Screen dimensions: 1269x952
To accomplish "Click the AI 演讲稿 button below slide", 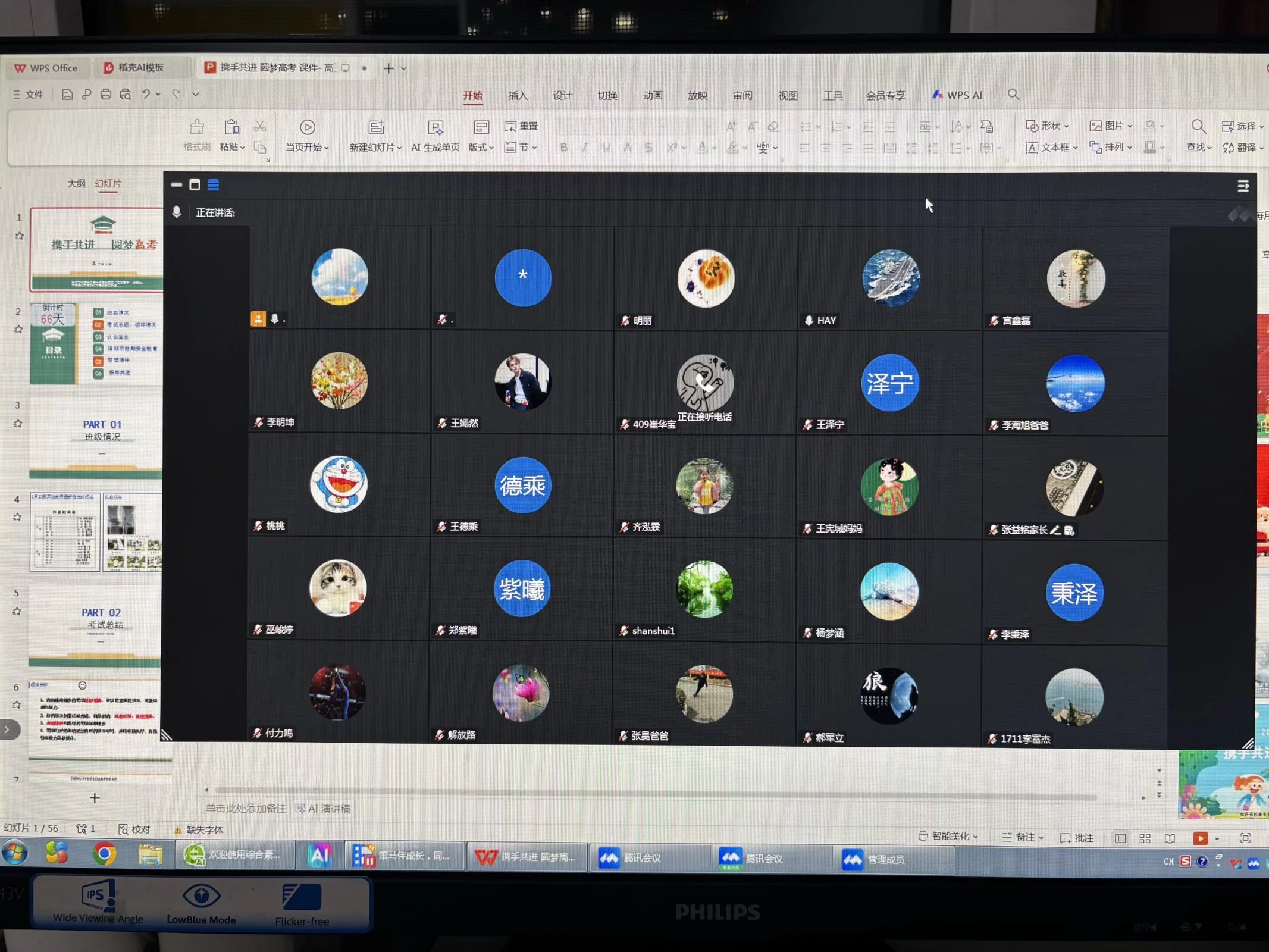I will (x=323, y=808).
